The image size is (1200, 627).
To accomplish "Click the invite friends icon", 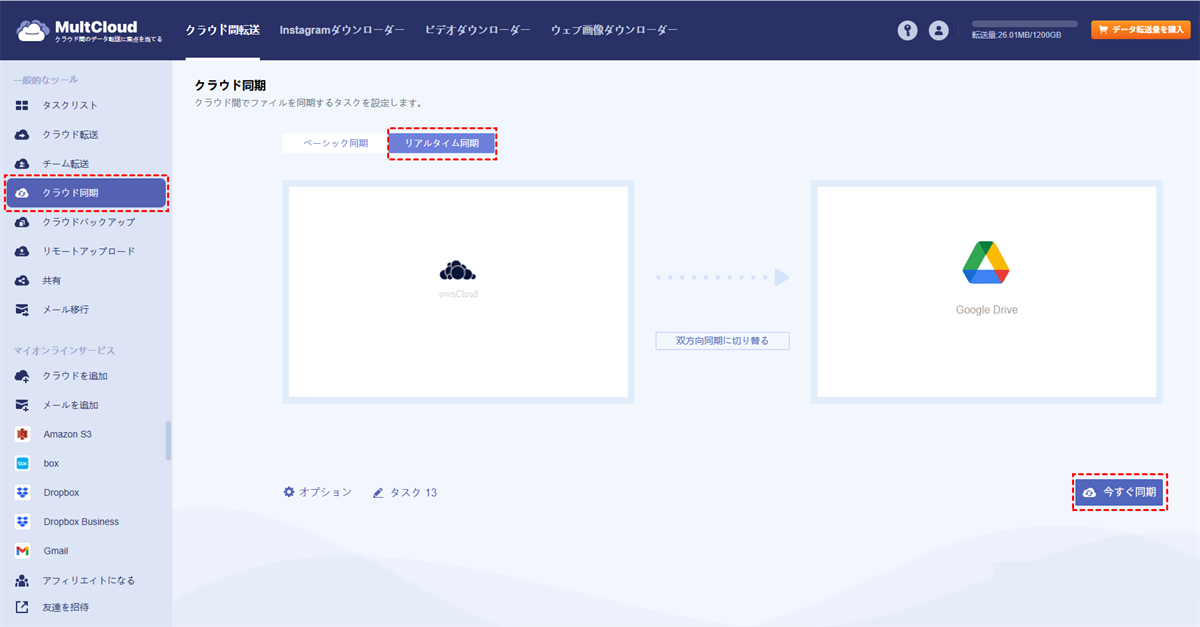I will point(22,607).
